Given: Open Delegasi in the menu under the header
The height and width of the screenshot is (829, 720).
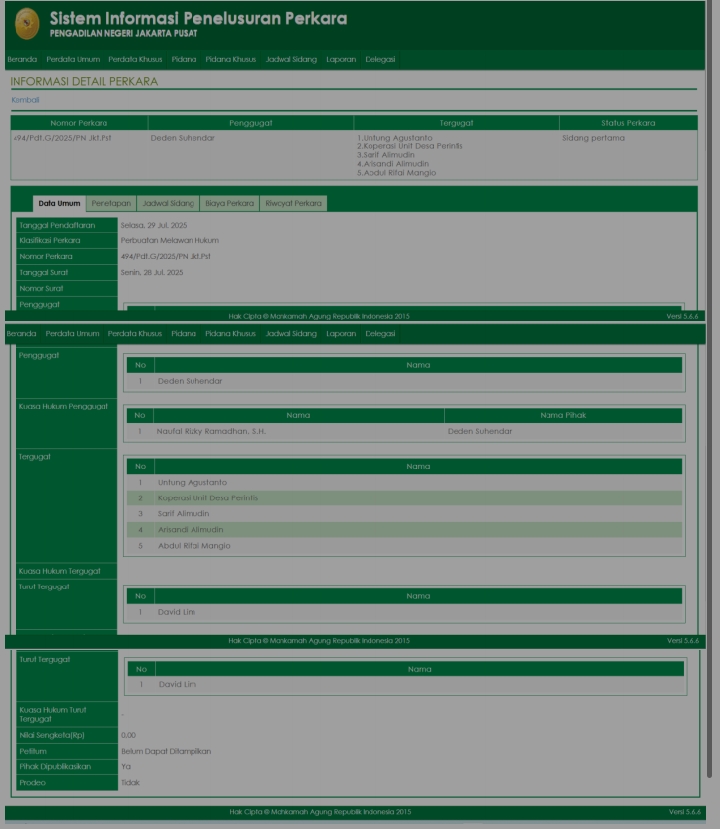Looking at the screenshot, I should click(x=380, y=59).
